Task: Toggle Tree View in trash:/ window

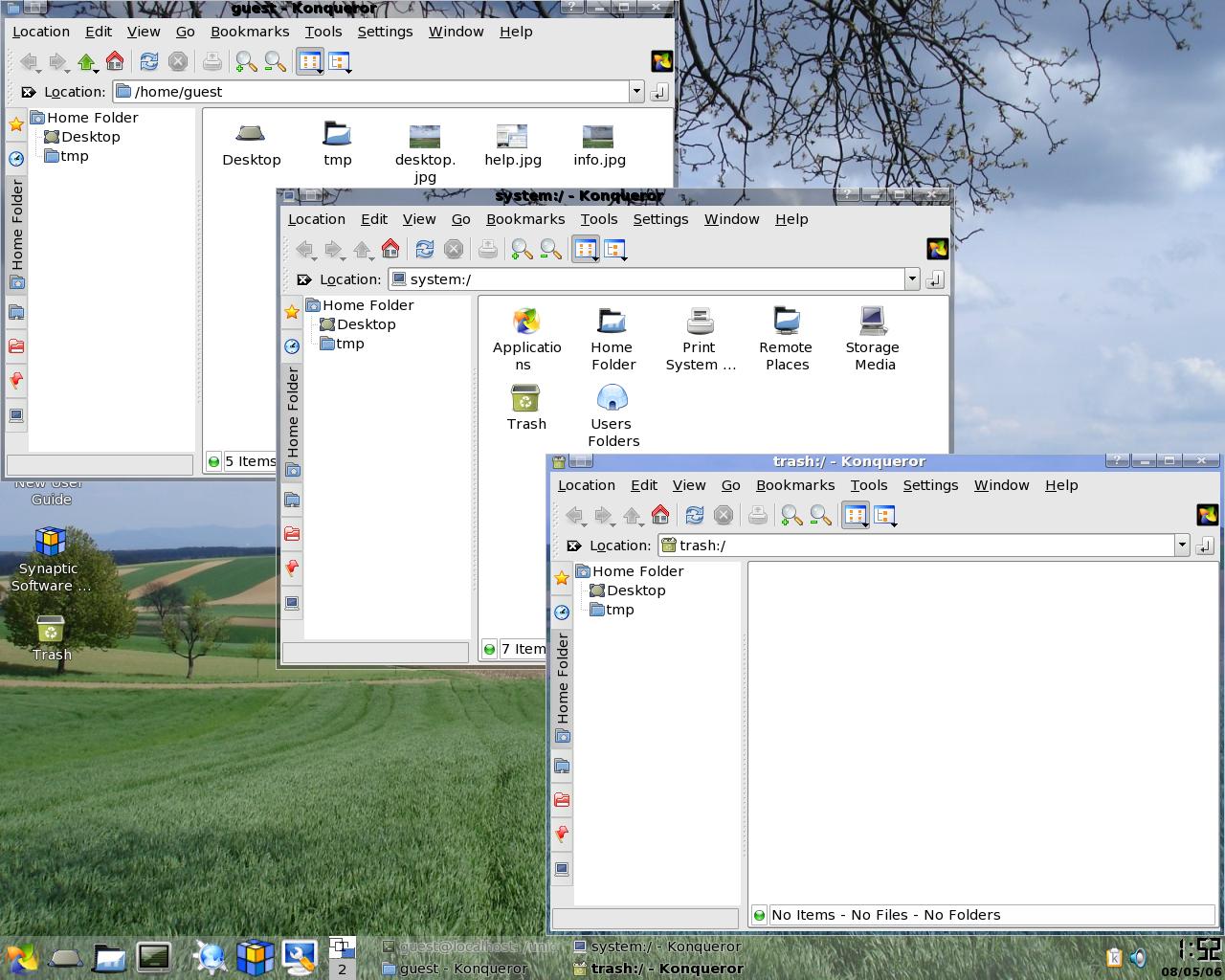Action: coord(885,516)
